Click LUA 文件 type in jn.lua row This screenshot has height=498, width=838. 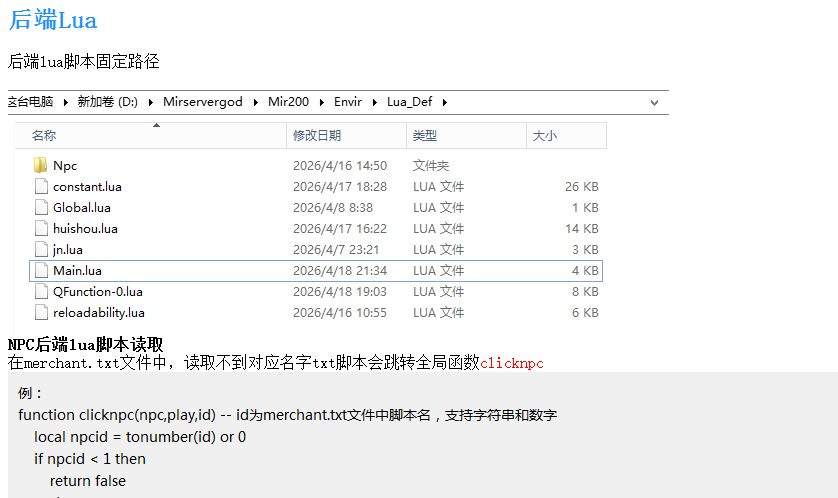[438, 250]
